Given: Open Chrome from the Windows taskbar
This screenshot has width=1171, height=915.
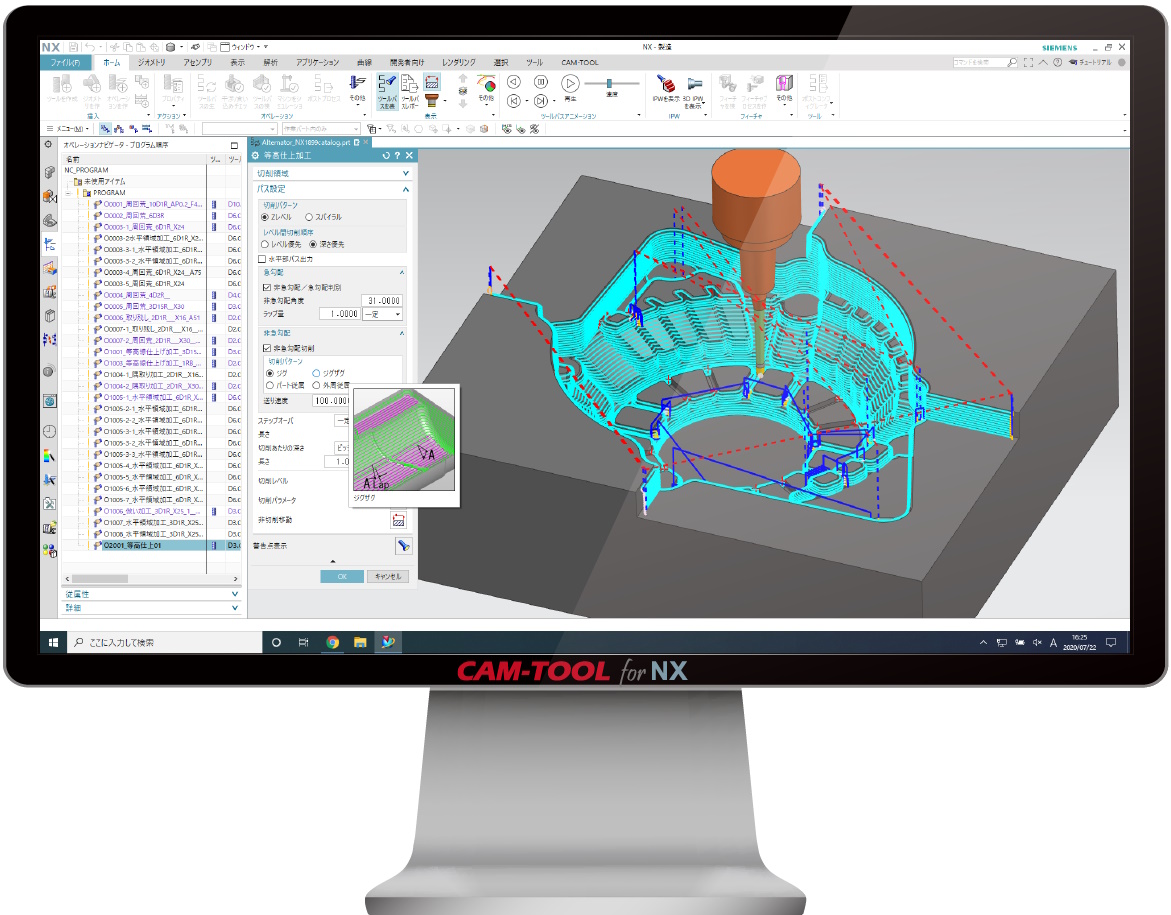Looking at the screenshot, I should (x=332, y=642).
